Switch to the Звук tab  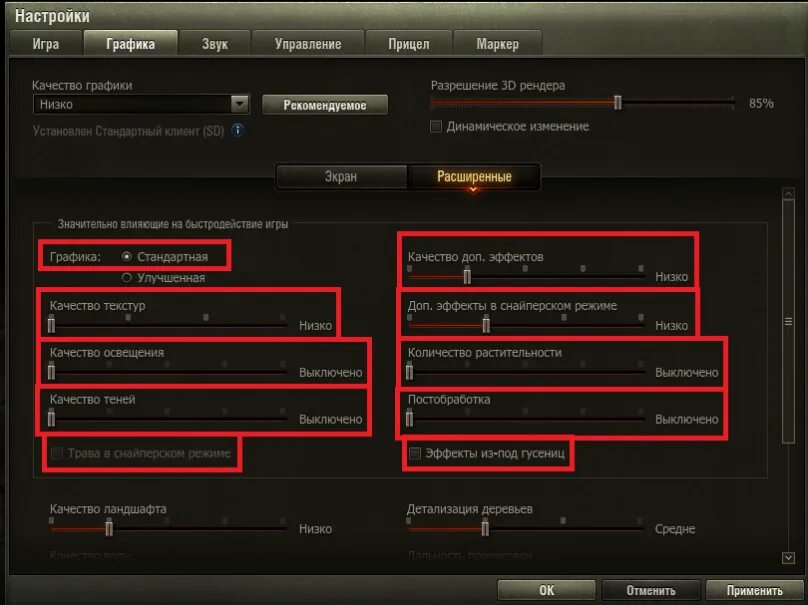pos(215,43)
